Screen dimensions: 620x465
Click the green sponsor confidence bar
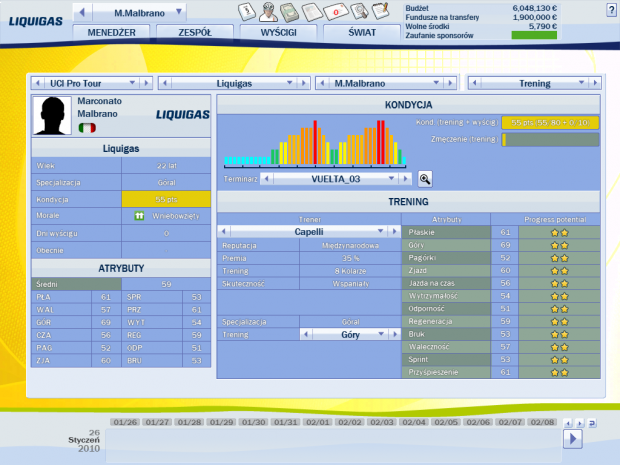pyautogui.click(x=534, y=35)
